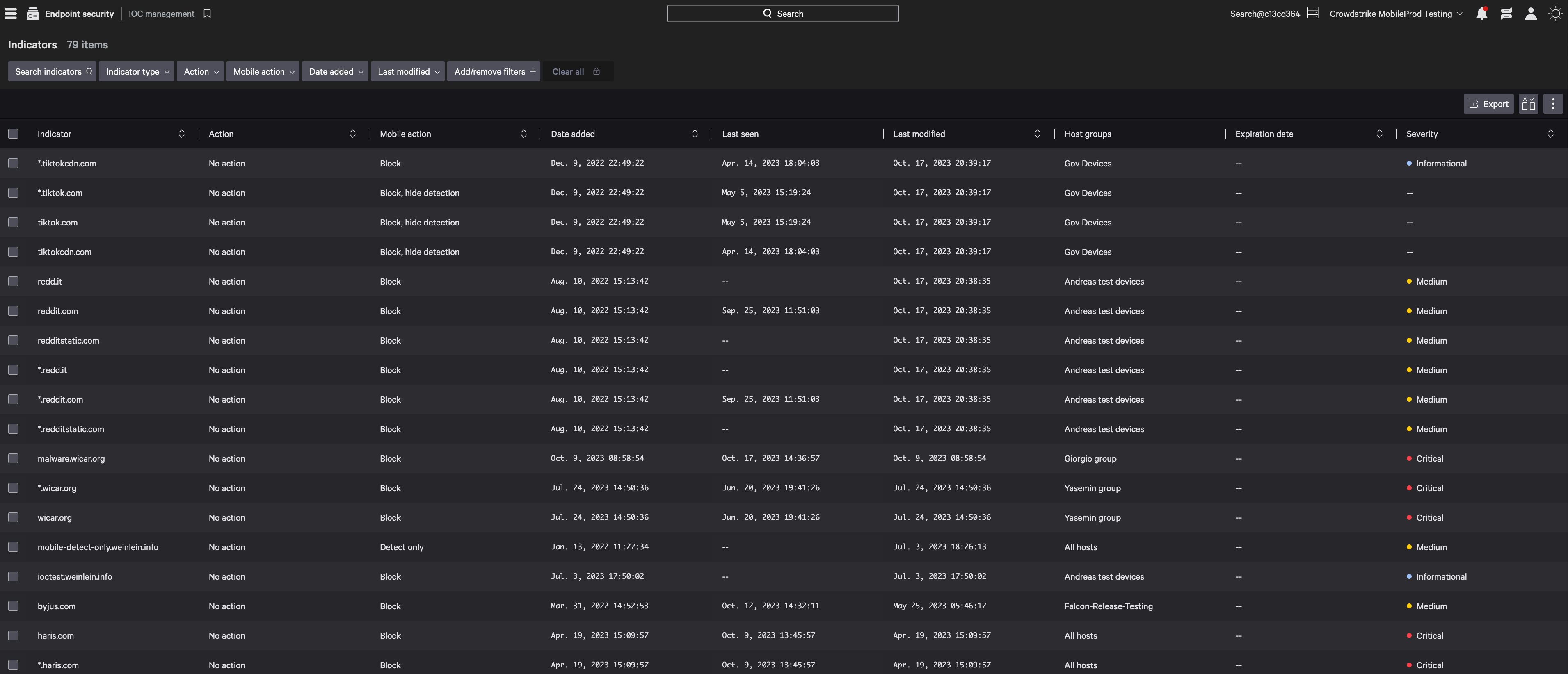Click the magnifier in Search indicators
Image resolution: width=1568 pixels, height=674 pixels.
pos(89,71)
